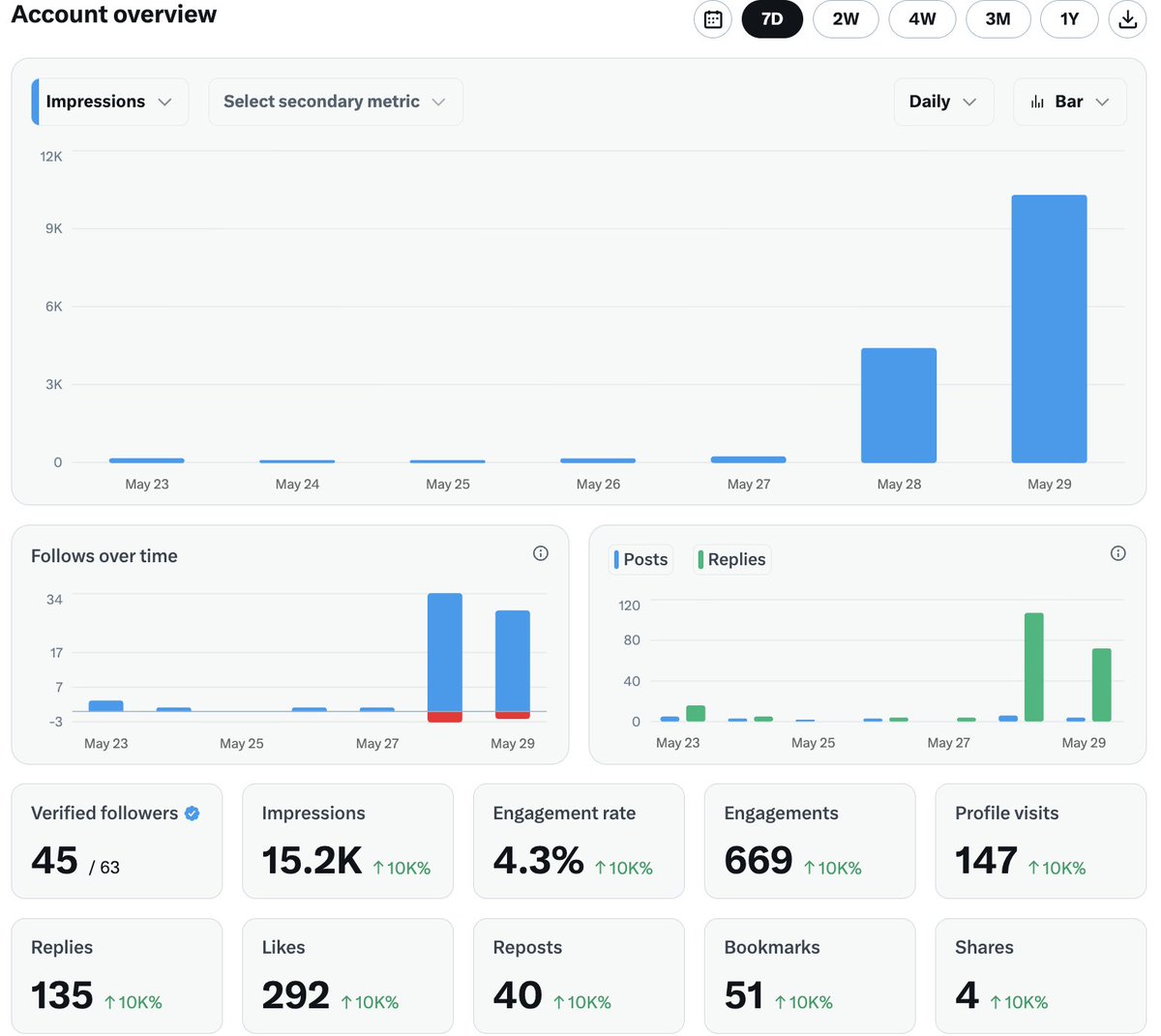This screenshot has height=1036, width=1161.
Task: Open the Profile visits card
Action: tap(1041, 842)
